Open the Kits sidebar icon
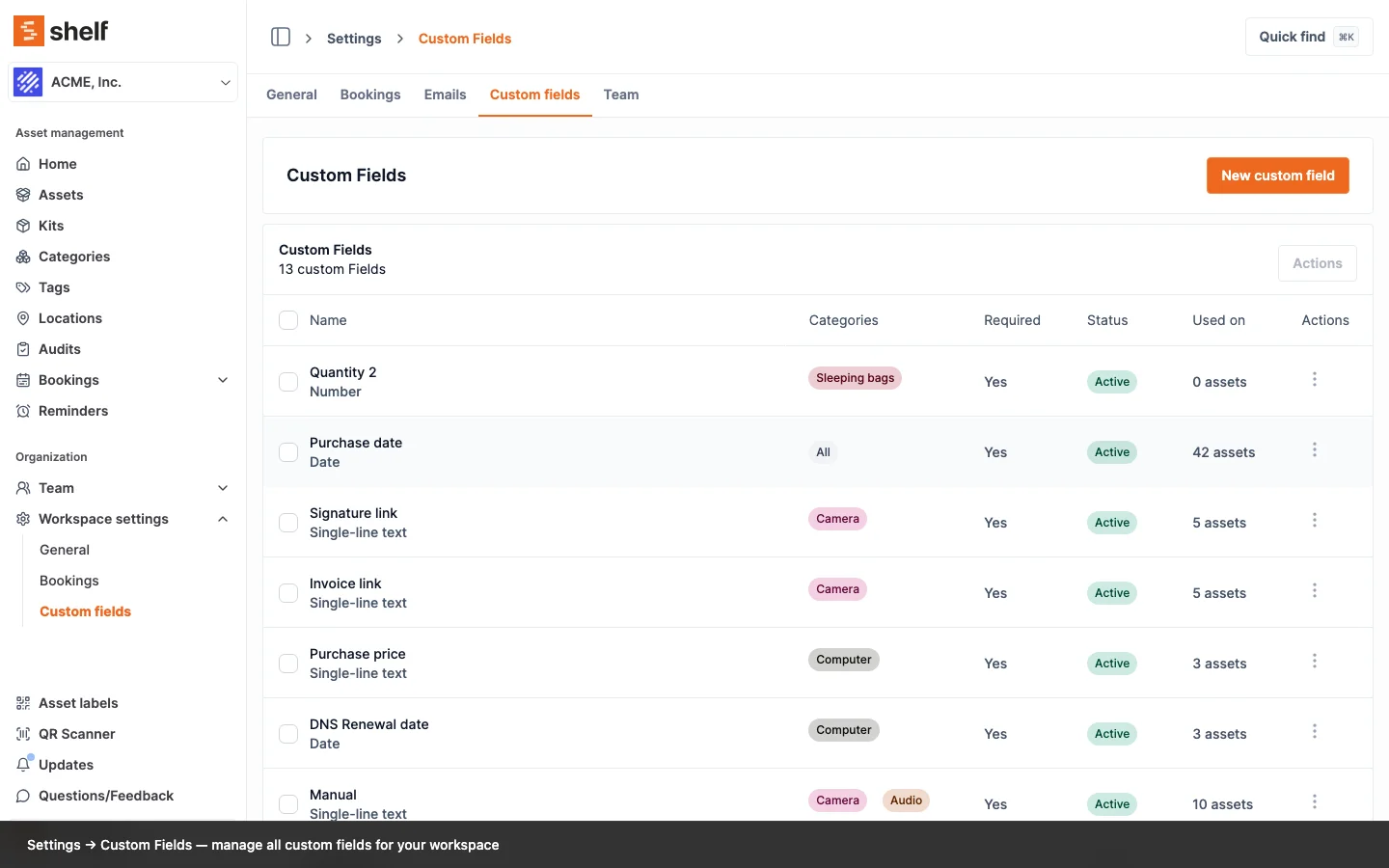The width and height of the screenshot is (1389, 868). [x=23, y=226]
